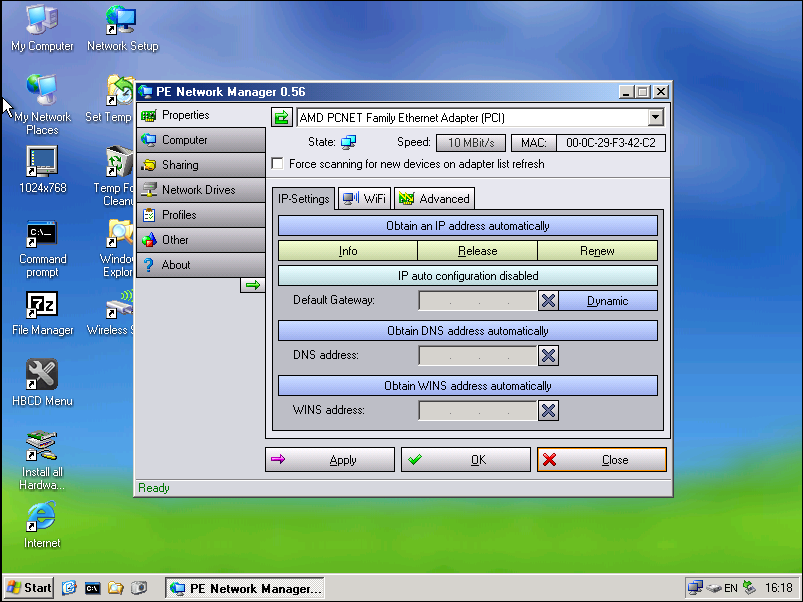Launch Install all Hardware shortcut
Screen dimensions: 803x602
[x=42, y=460]
